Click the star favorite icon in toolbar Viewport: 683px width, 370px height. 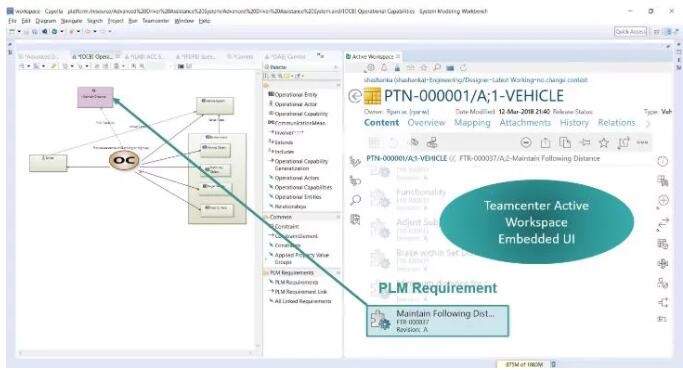pos(604,143)
